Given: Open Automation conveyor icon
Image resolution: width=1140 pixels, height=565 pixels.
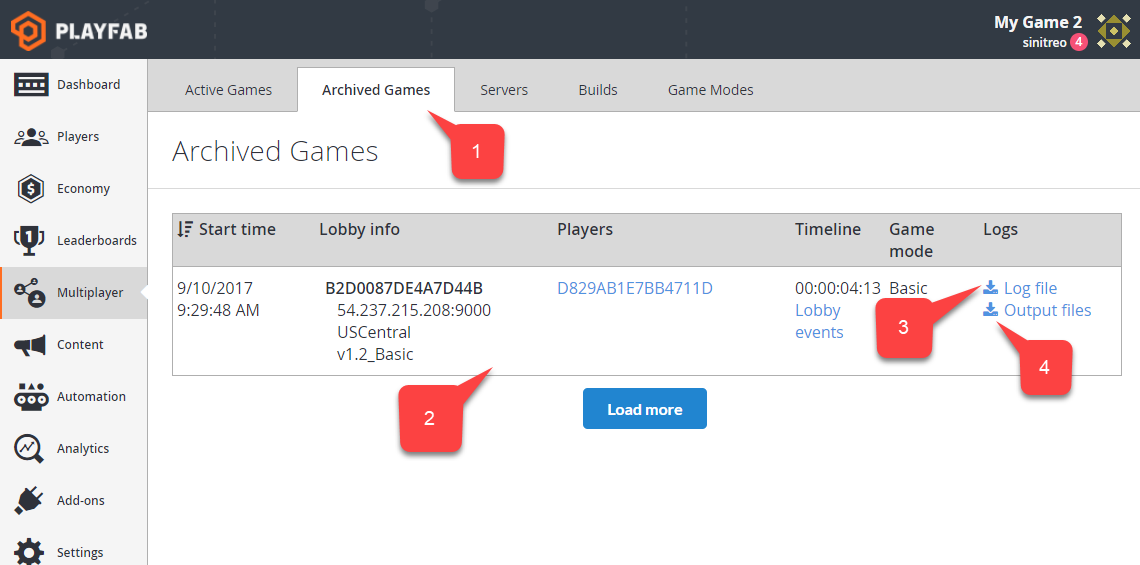Looking at the screenshot, I should (x=31, y=397).
